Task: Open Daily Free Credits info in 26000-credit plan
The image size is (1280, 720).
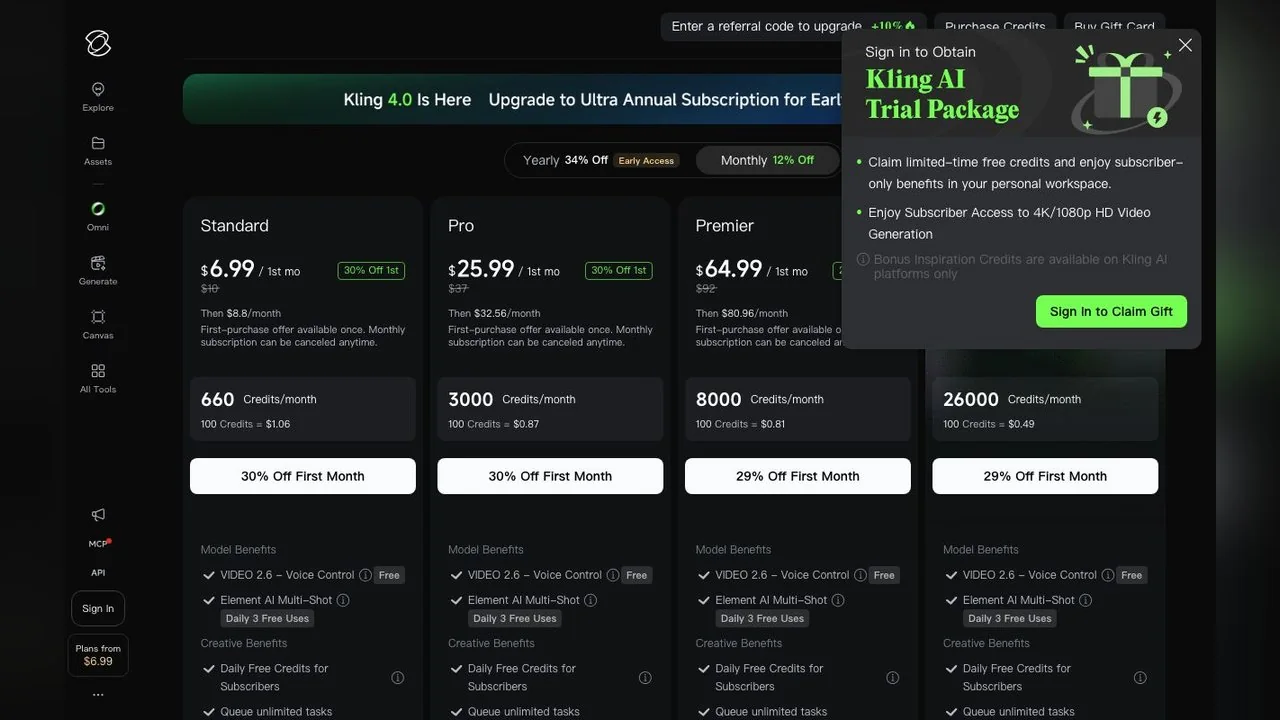Action: coord(1140,677)
